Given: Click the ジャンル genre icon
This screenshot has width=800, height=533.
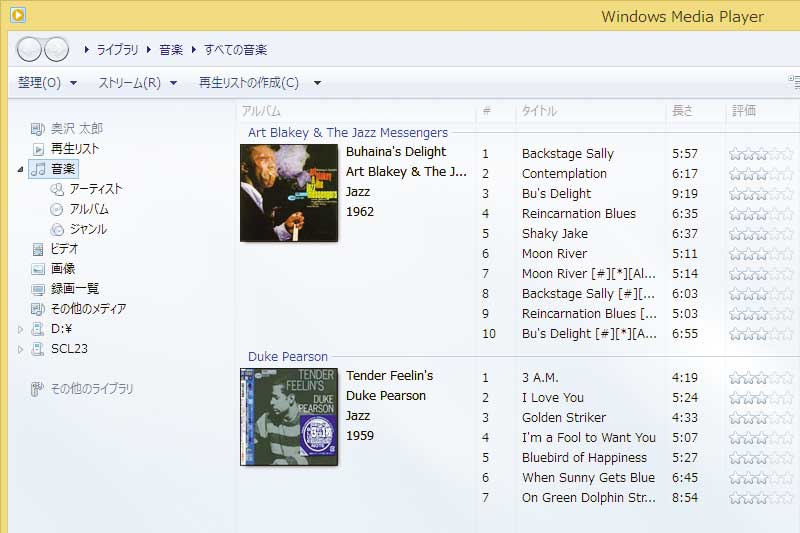Looking at the screenshot, I should 57,229.
